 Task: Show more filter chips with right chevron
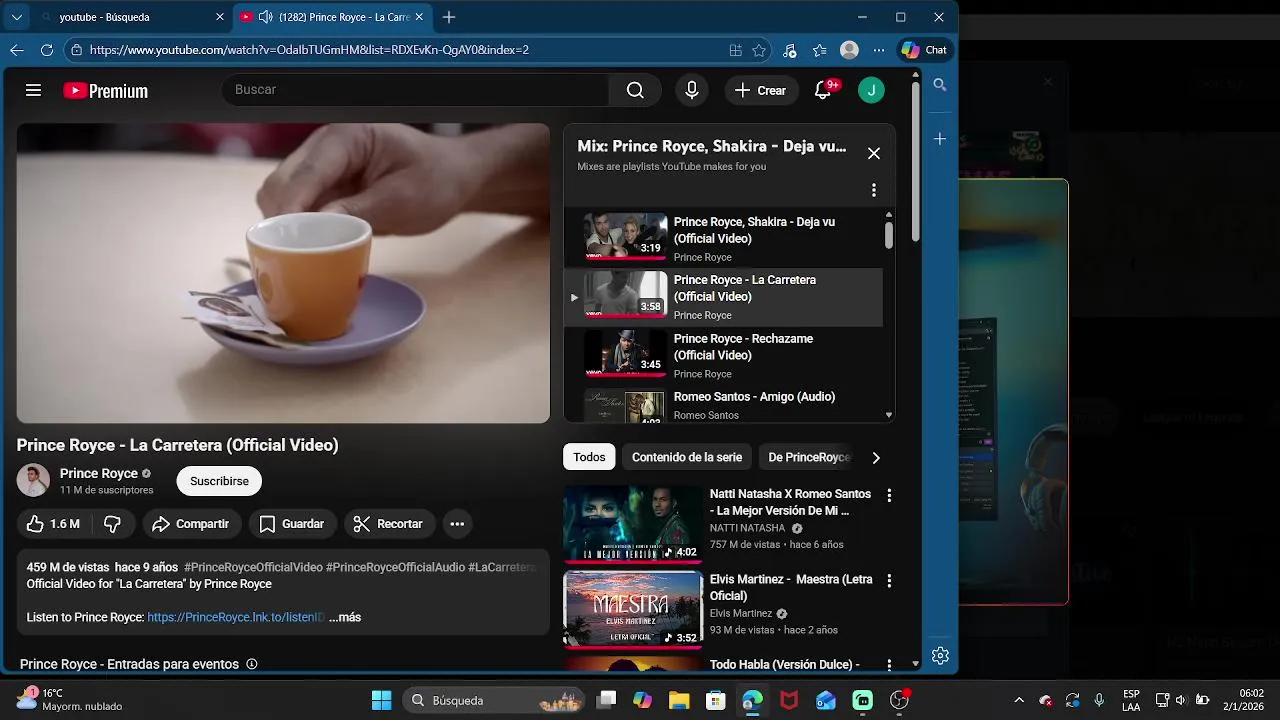tap(876, 457)
